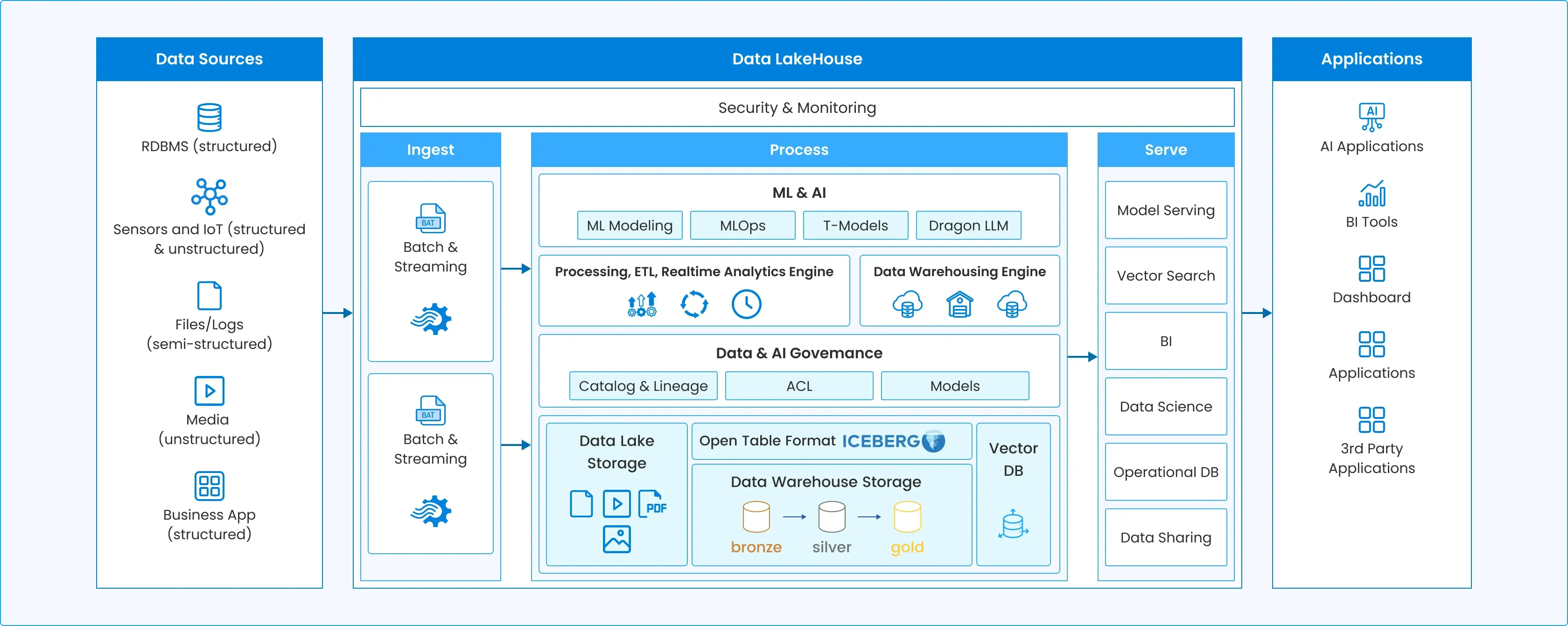This screenshot has height=626, width=1568.
Task: Select the Media play icon in Data Sources
Action: pyautogui.click(x=210, y=390)
